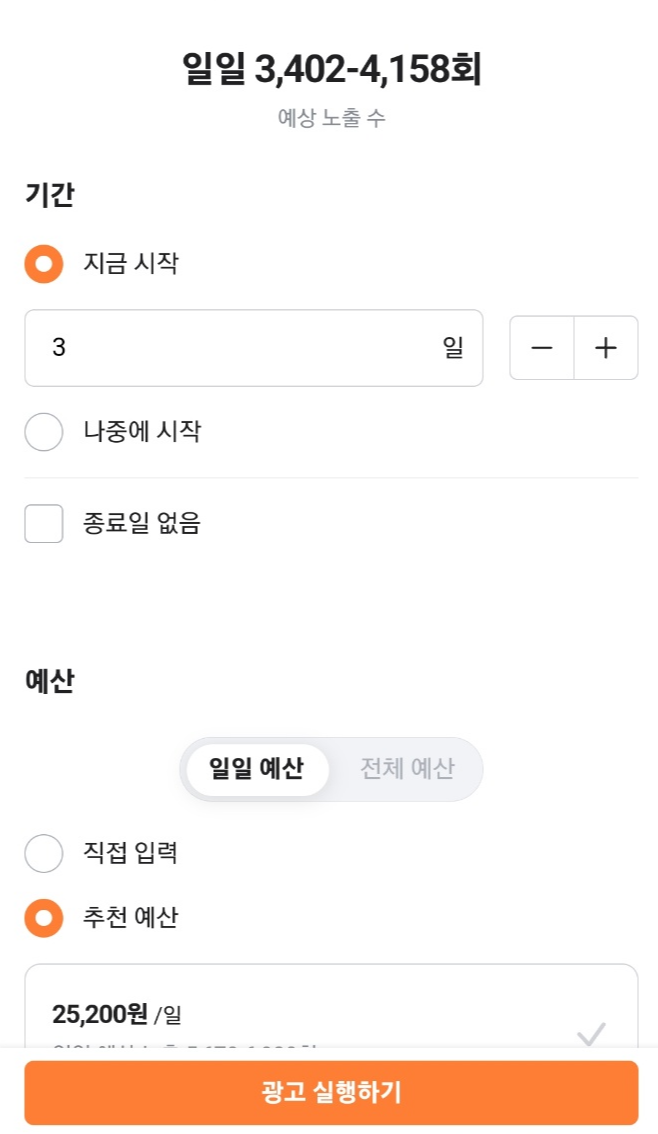Switch to the 일일 예산 tab
The height and width of the screenshot is (1134, 658).
click(x=256, y=769)
